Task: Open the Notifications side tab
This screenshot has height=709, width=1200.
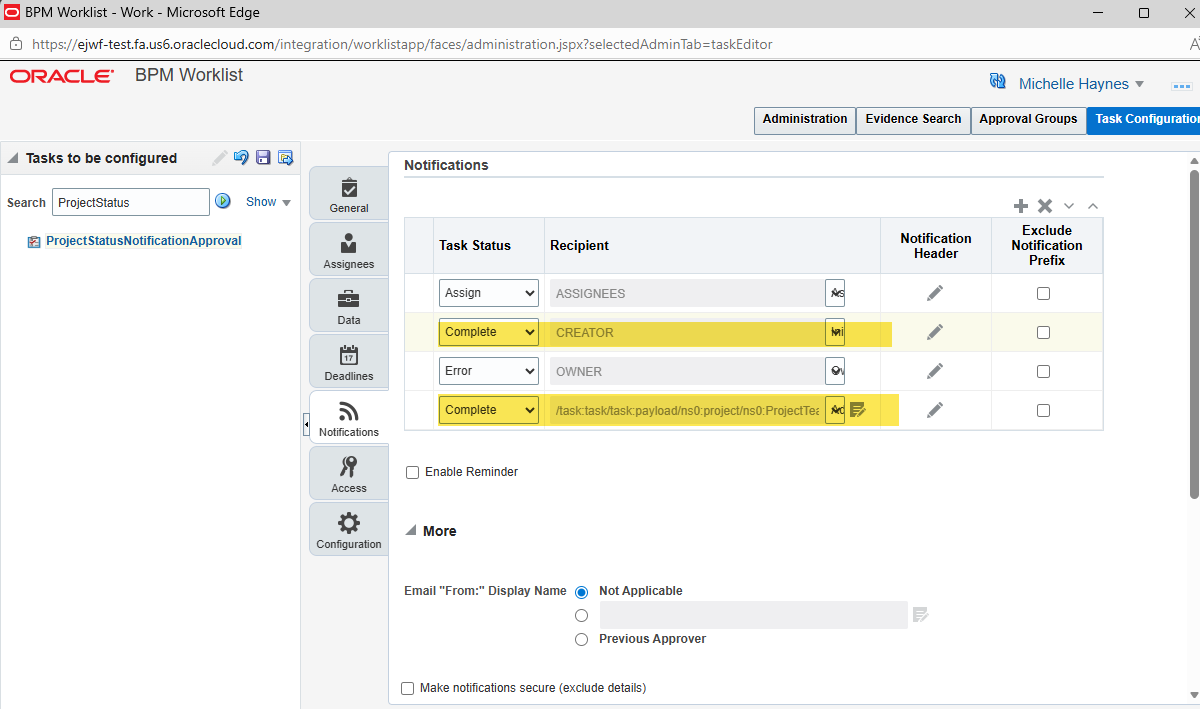Action: pyautogui.click(x=349, y=419)
